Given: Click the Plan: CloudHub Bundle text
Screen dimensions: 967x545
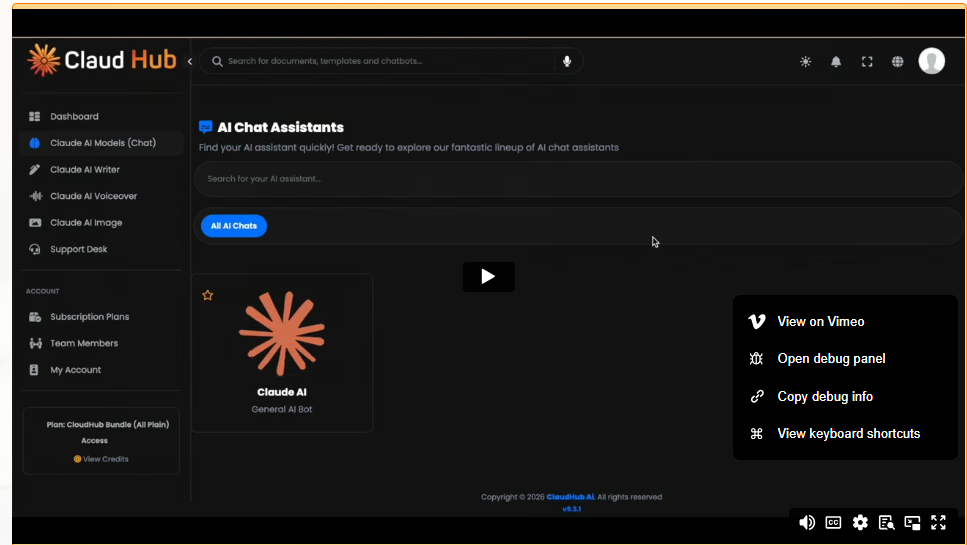Looking at the screenshot, I should [x=107, y=425].
